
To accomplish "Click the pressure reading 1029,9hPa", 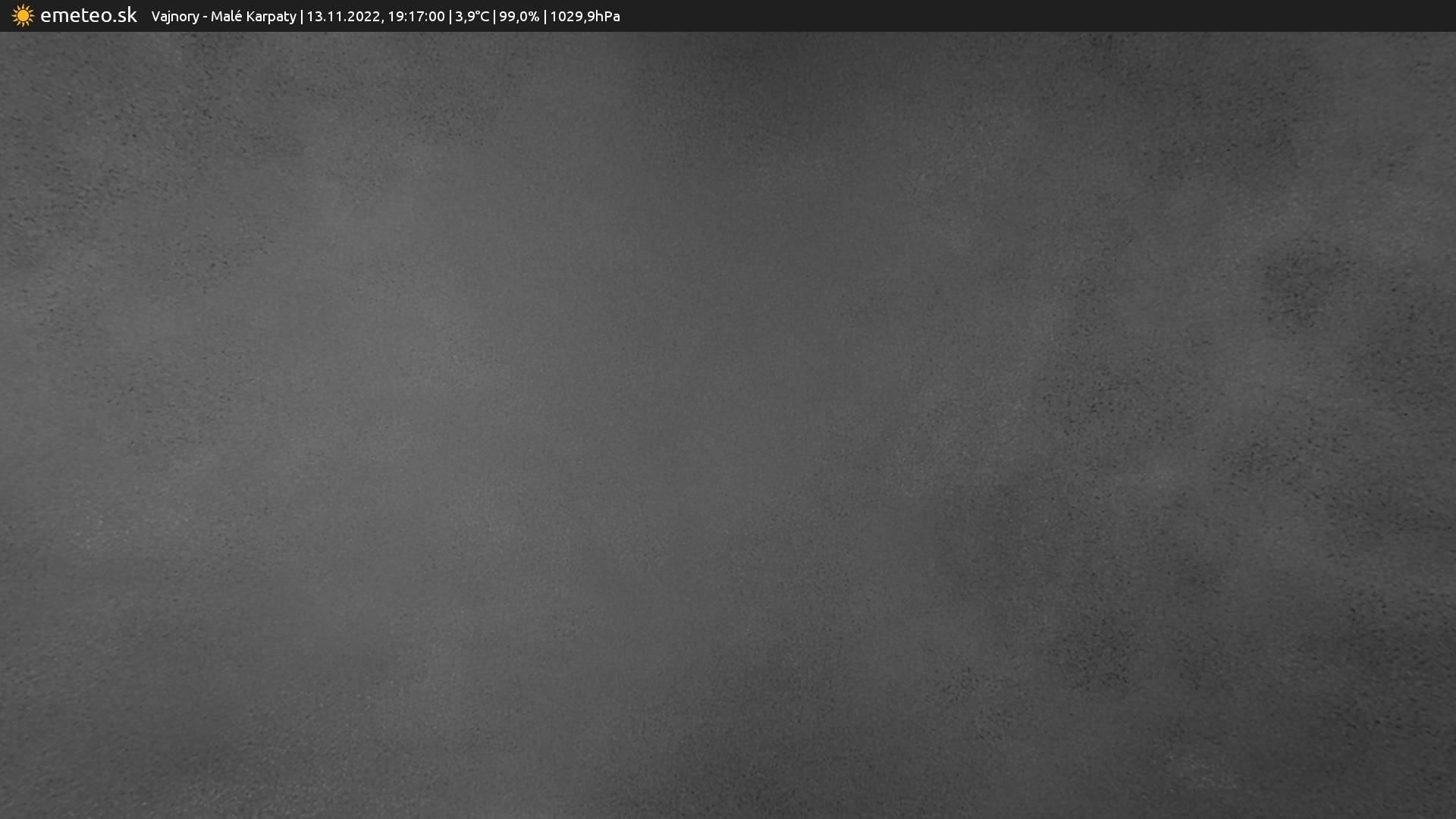I will click(585, 17).
